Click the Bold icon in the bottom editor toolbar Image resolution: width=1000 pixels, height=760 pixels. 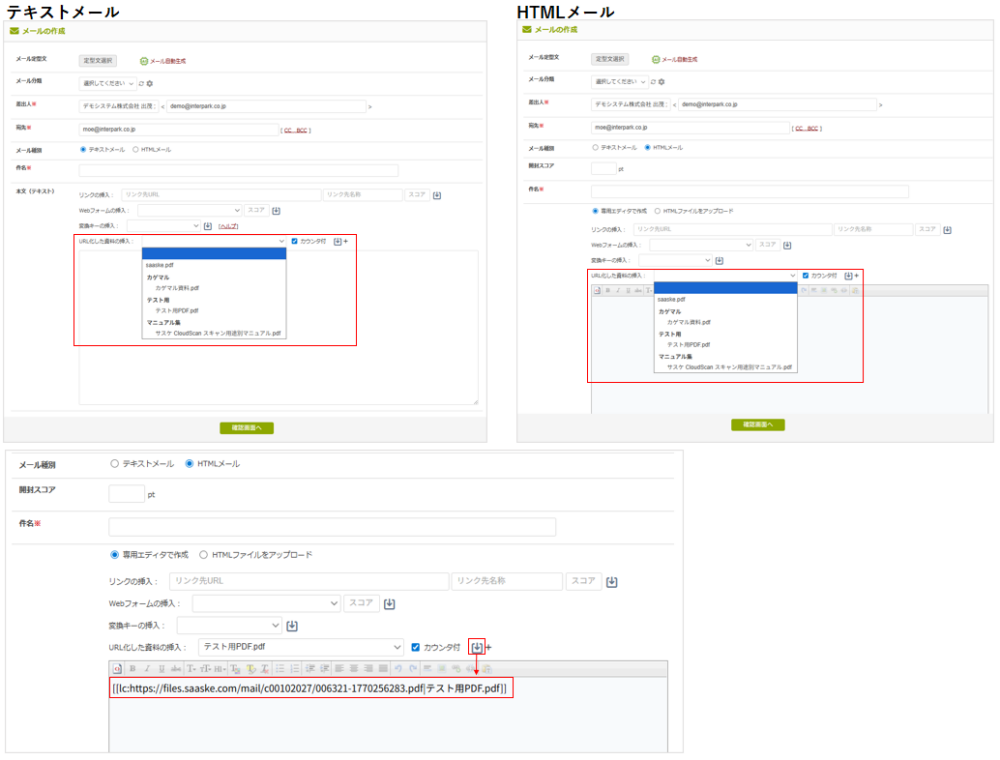point(133,669)
